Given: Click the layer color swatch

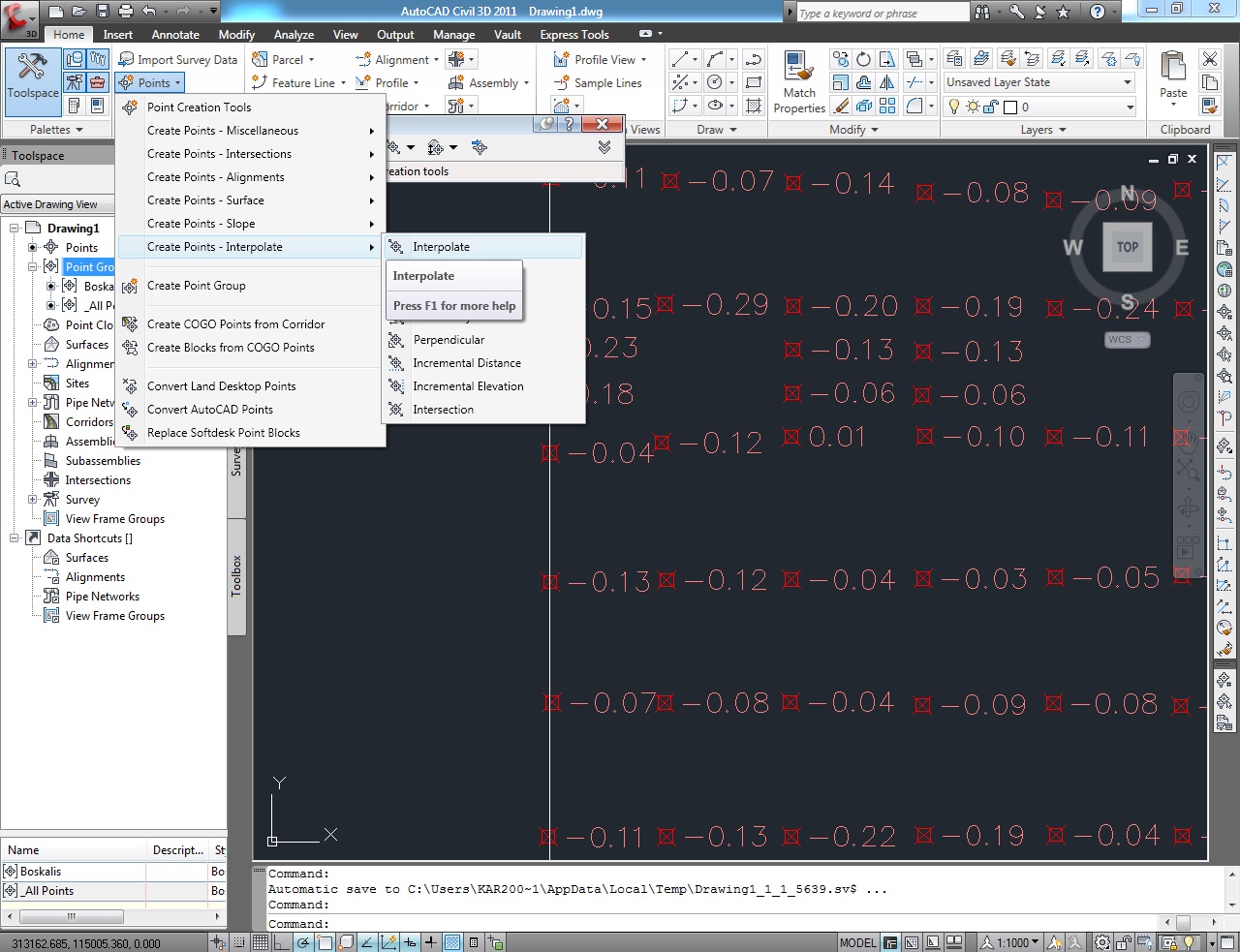Looking at the screenshot, I should [1010, 107].
